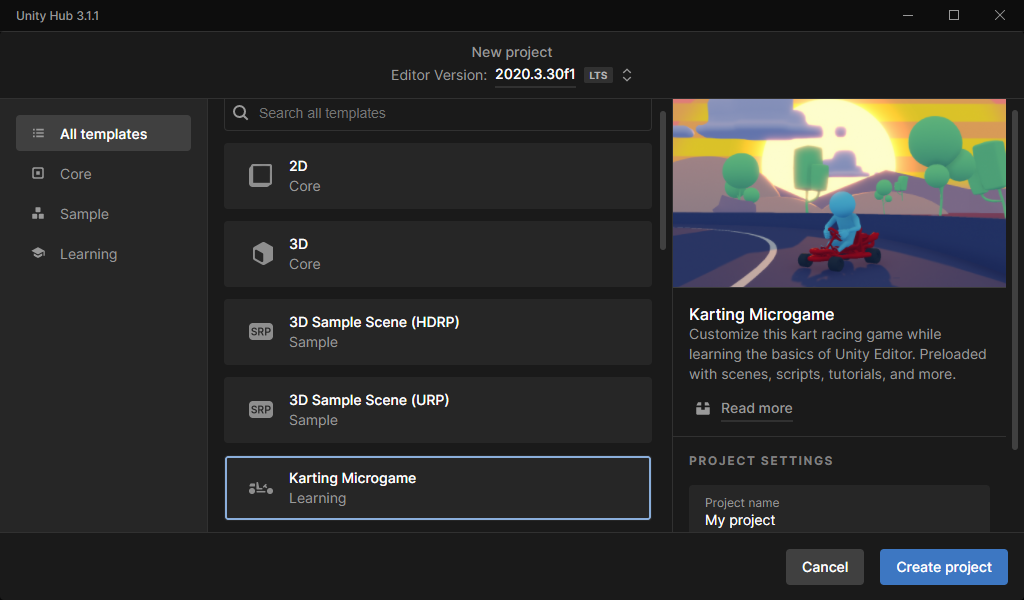This screenshot has height=600, width=1024.
Task: Click the SRP icon for 3D Sample Scene (HDRP)
Action: (260, 331)
